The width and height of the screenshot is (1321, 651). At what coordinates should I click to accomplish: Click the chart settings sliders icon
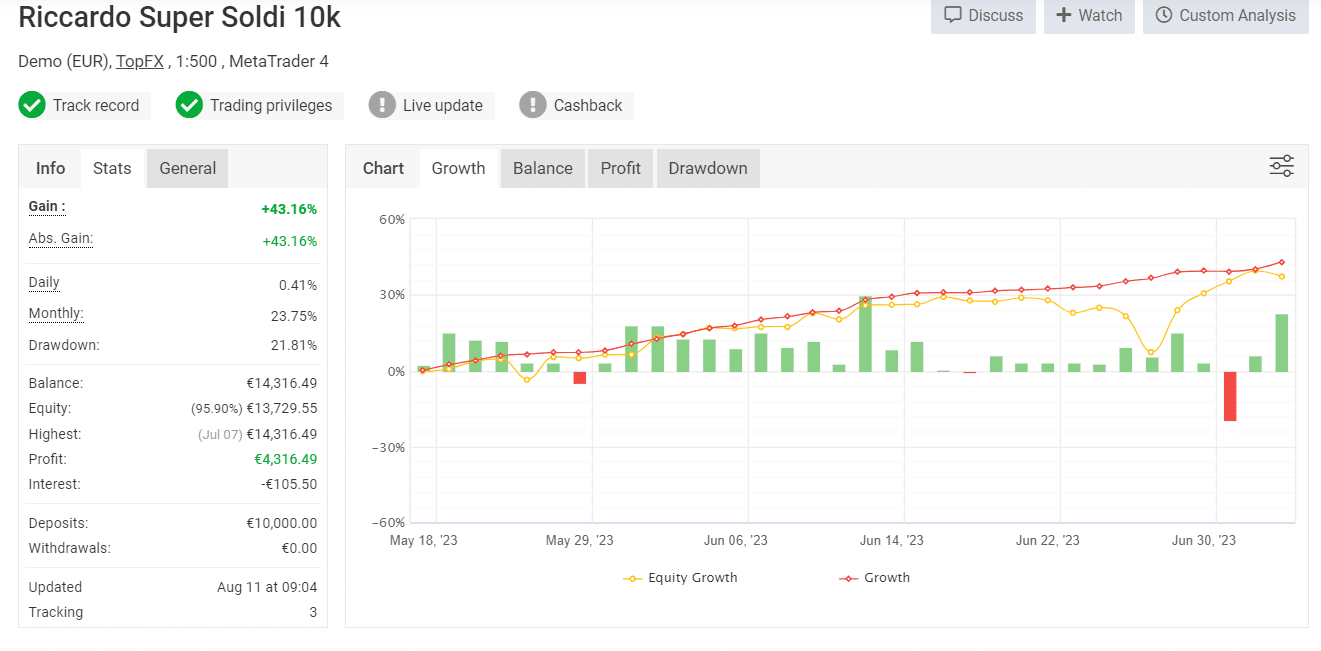point(1281,167)
